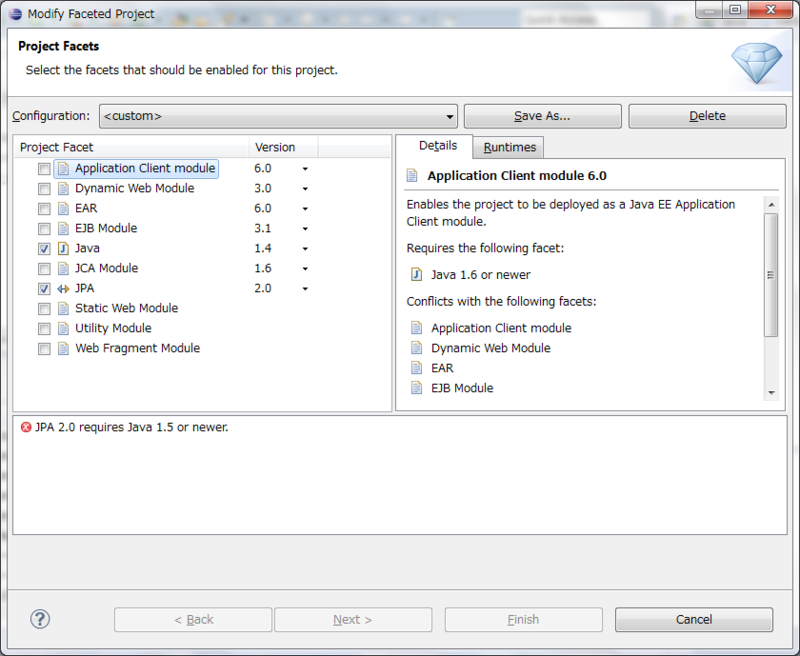Click the Project Facet column header
The image size is (800, 656).
click(132, 147)
